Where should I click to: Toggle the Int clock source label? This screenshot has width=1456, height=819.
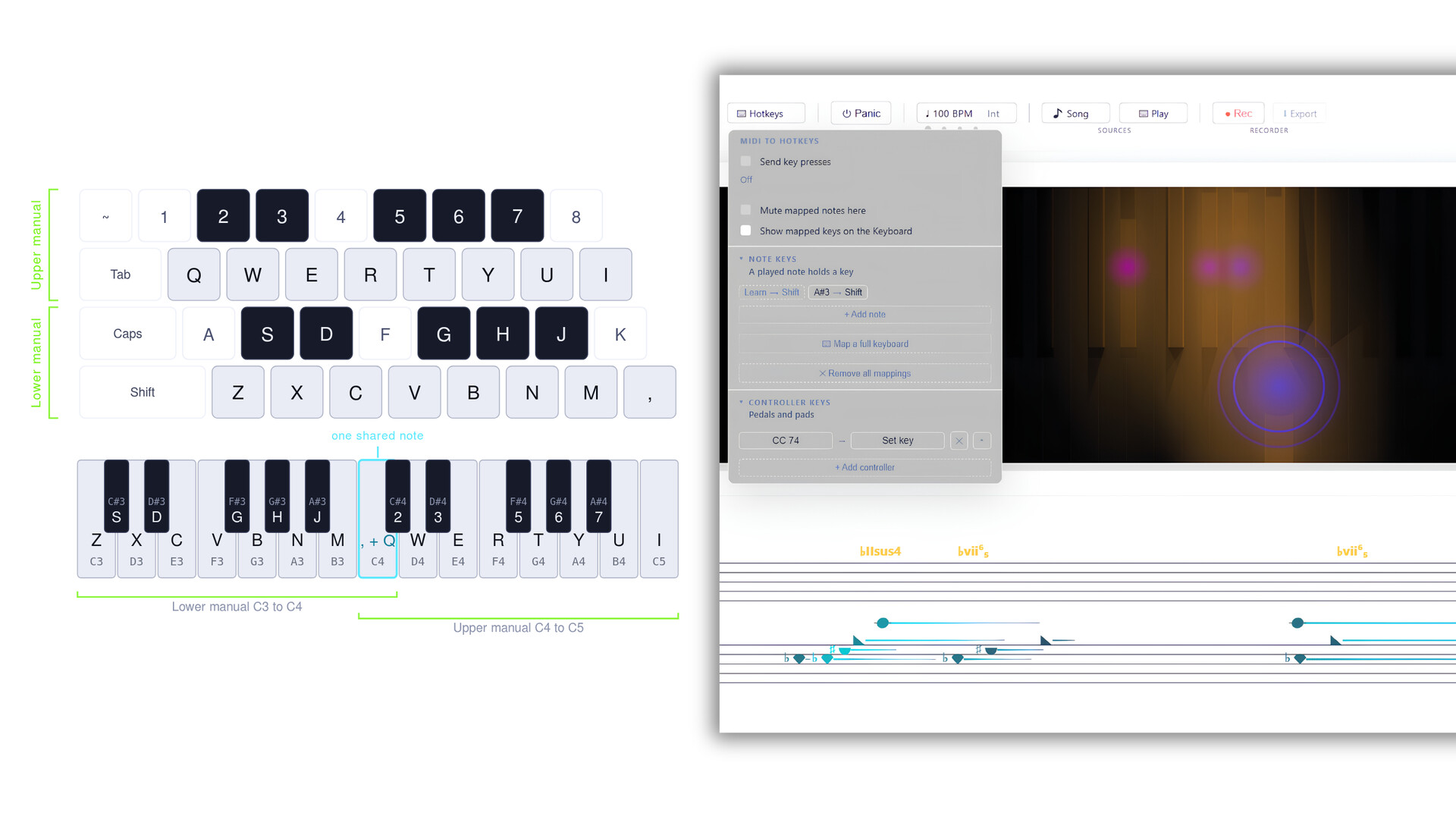click(x=993, y=113)
